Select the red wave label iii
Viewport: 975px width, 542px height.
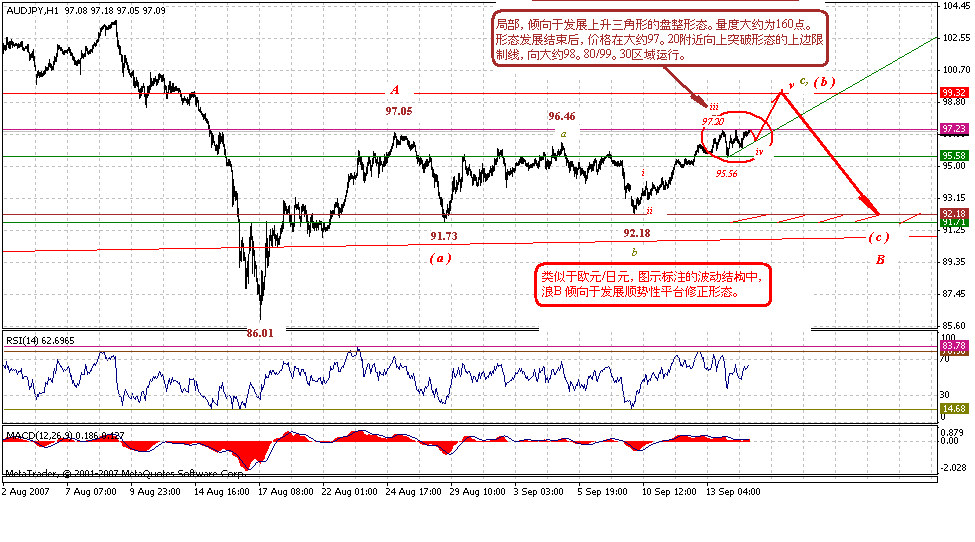(714, 107)
